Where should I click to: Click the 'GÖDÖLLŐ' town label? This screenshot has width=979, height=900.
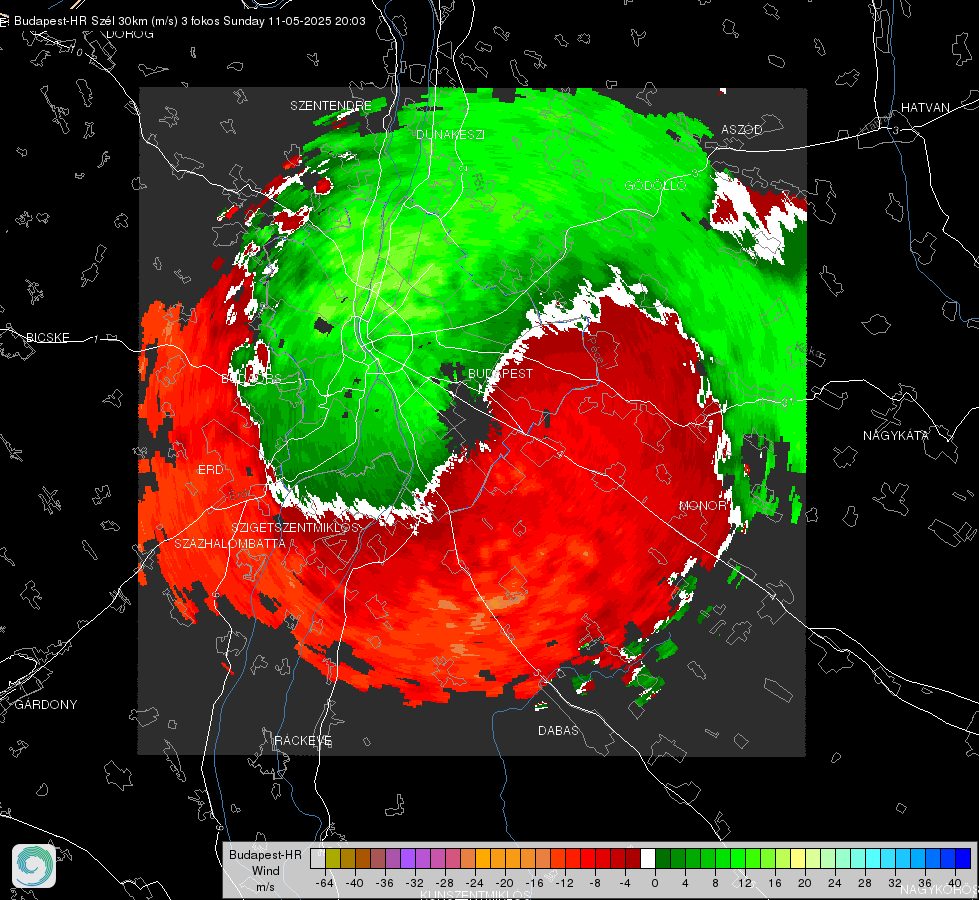pos(656,185)
